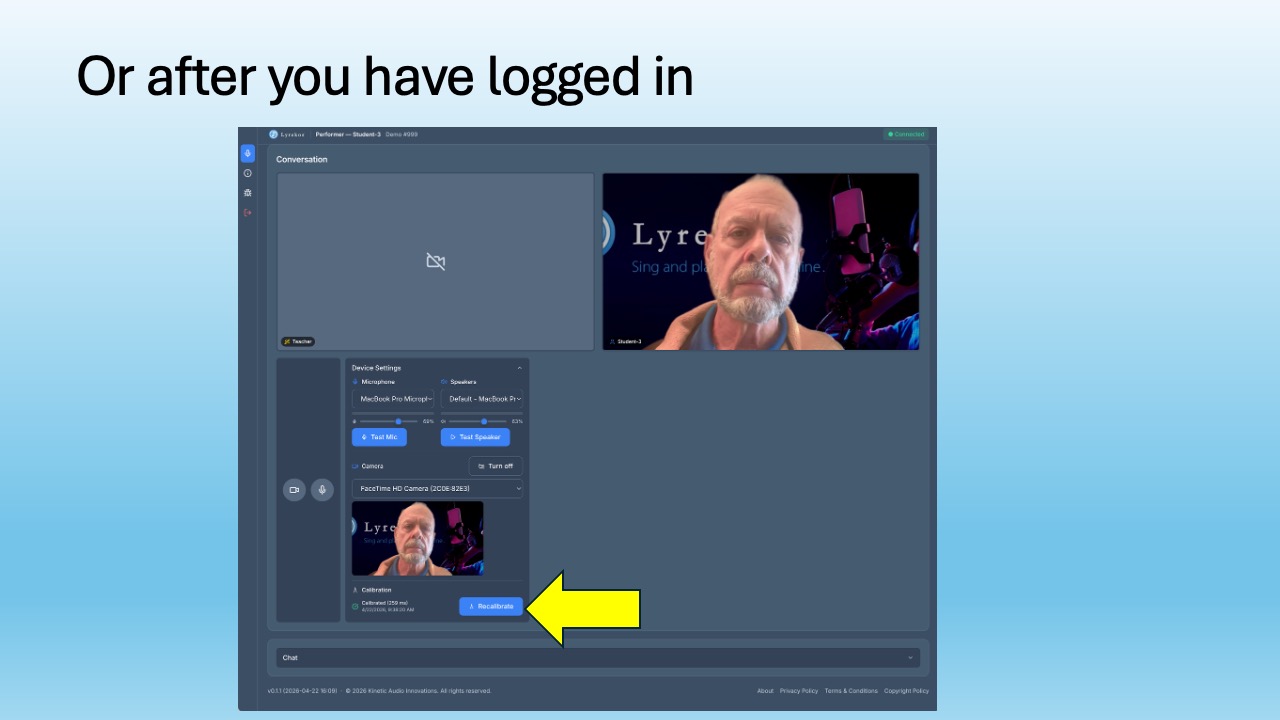The image size is (1280, 720).
Task: Click the bug report icon in sidebar
Action: coord(248,193)
